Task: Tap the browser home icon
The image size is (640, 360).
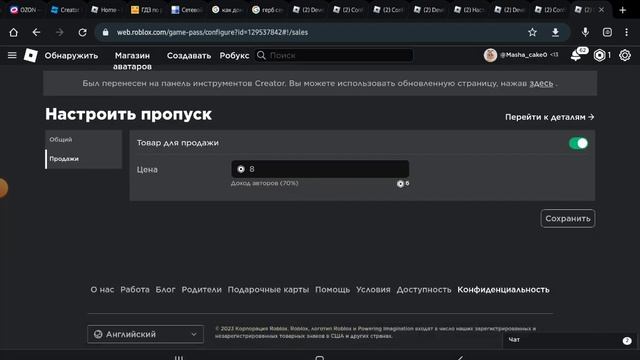Action: click(x=13, y=32)
